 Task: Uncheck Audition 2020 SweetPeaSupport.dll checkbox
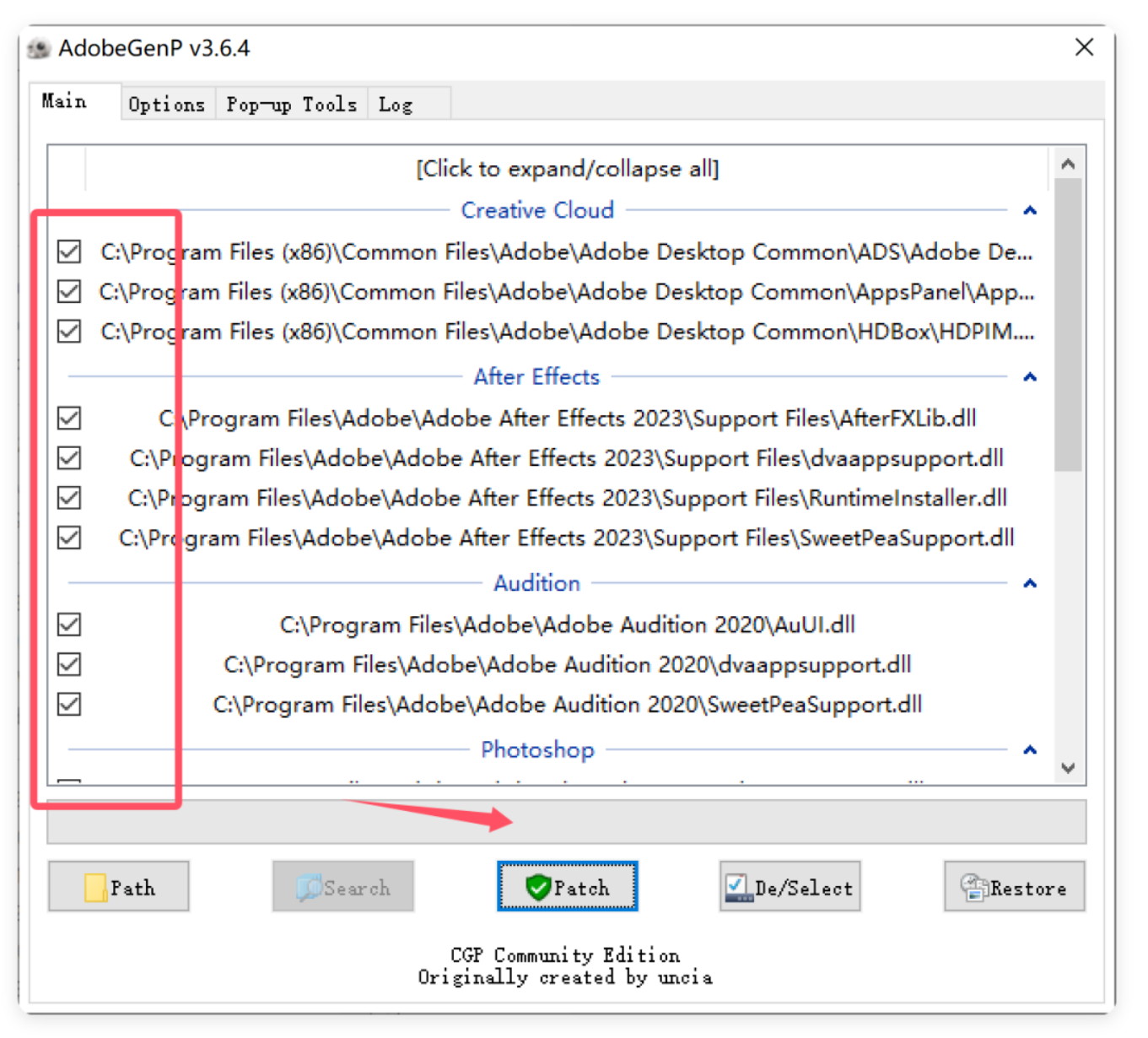69,704
